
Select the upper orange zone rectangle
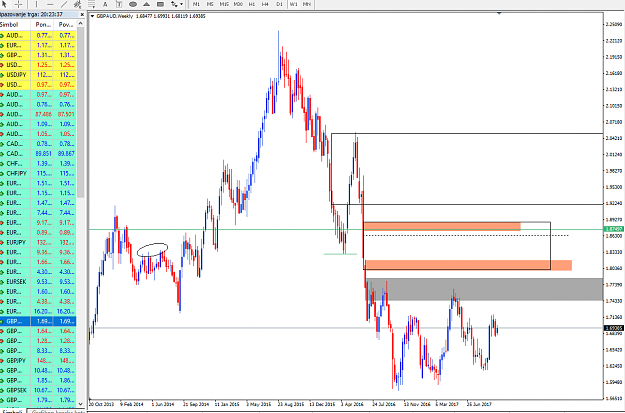coord(442,226)
